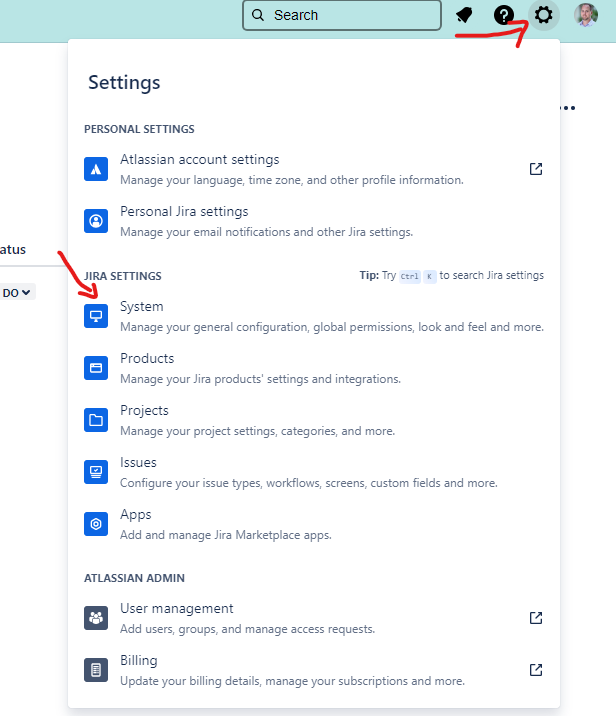Click the search magnifier icon
Screen dimensions: 616x716
[258, 15]
